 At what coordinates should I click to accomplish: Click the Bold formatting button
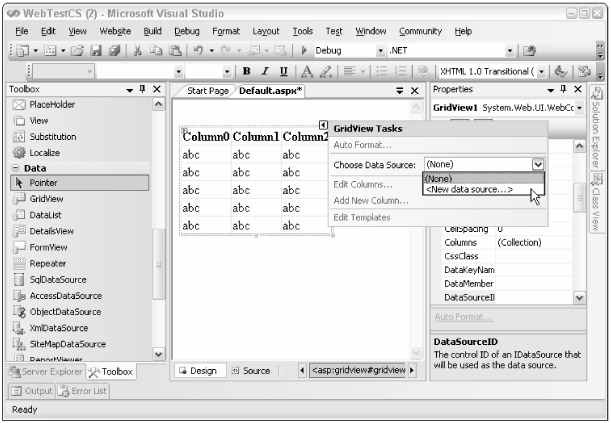[246, 71]
